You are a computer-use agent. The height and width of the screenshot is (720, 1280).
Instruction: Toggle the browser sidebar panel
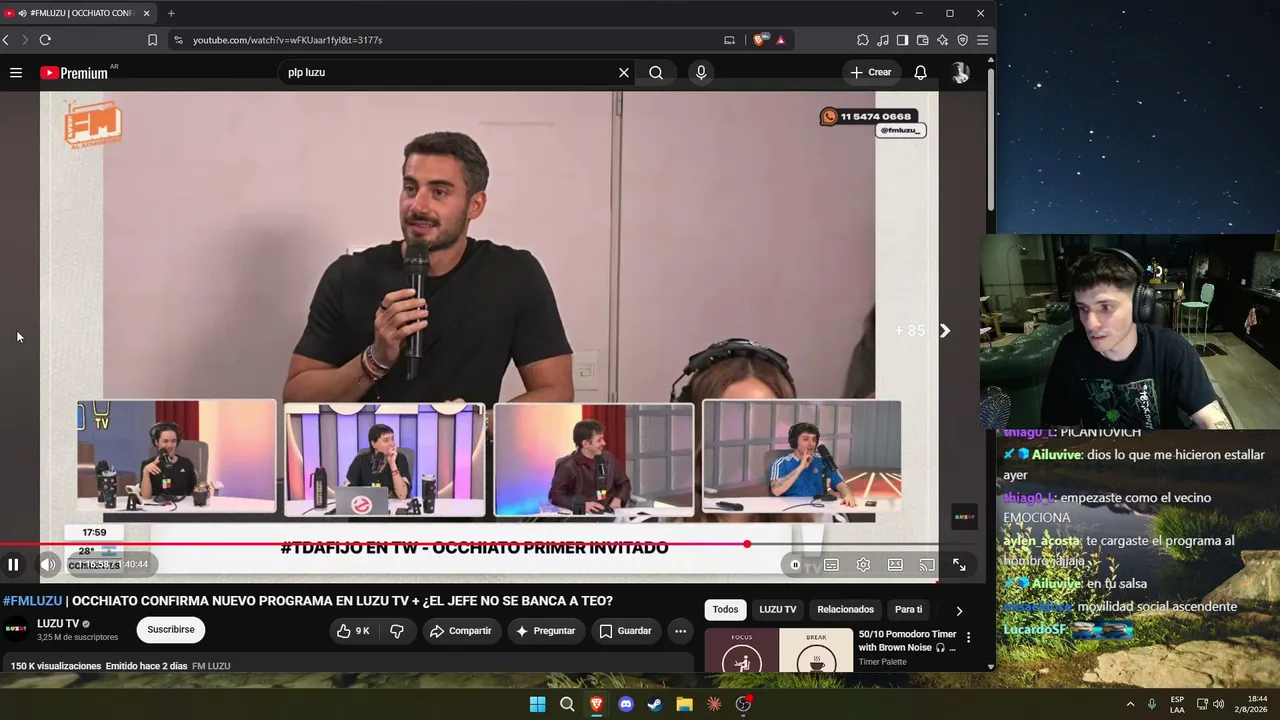(902, 40)
